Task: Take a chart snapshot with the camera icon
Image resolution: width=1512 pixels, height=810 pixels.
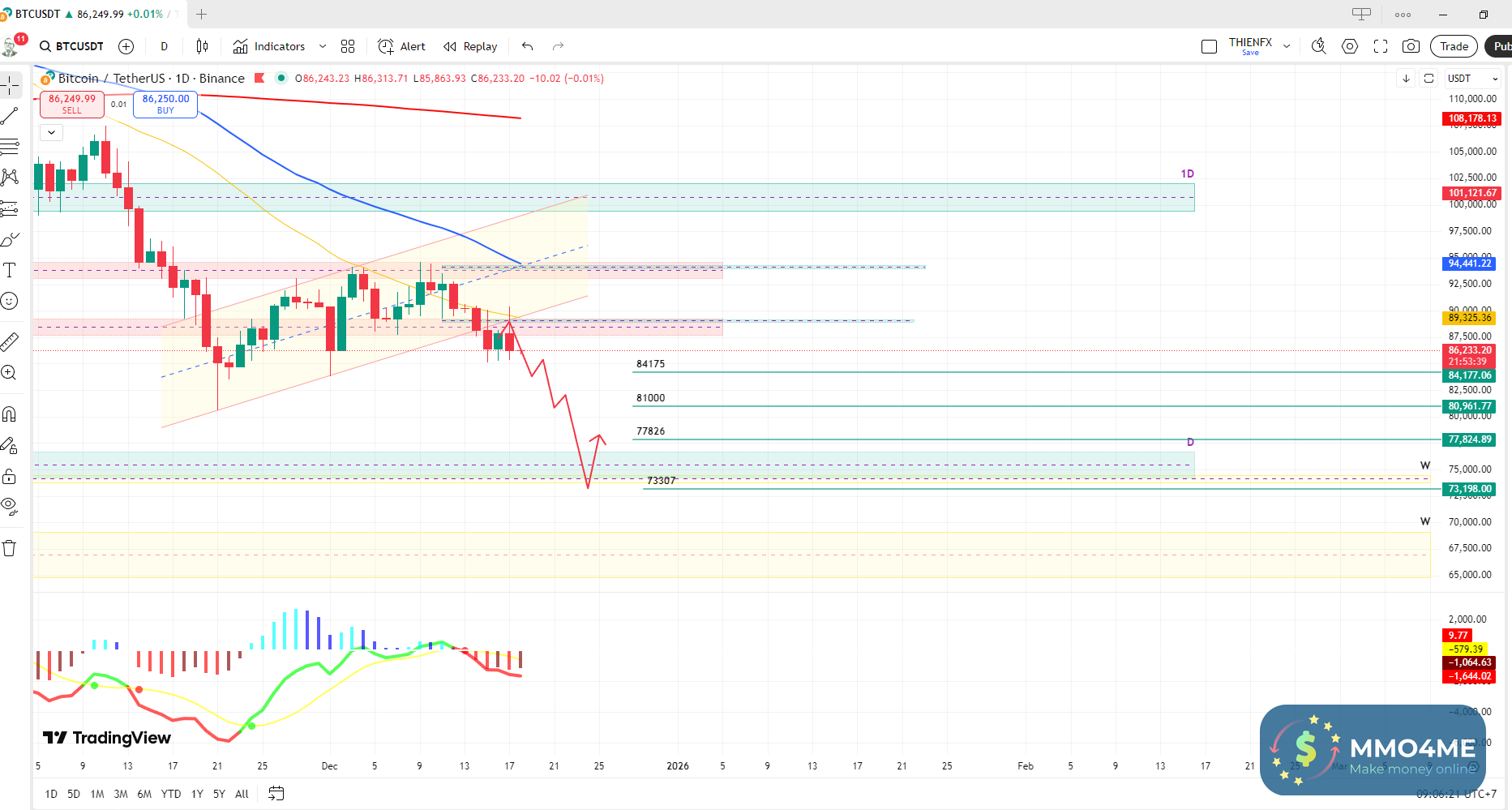Action: 1411,46
